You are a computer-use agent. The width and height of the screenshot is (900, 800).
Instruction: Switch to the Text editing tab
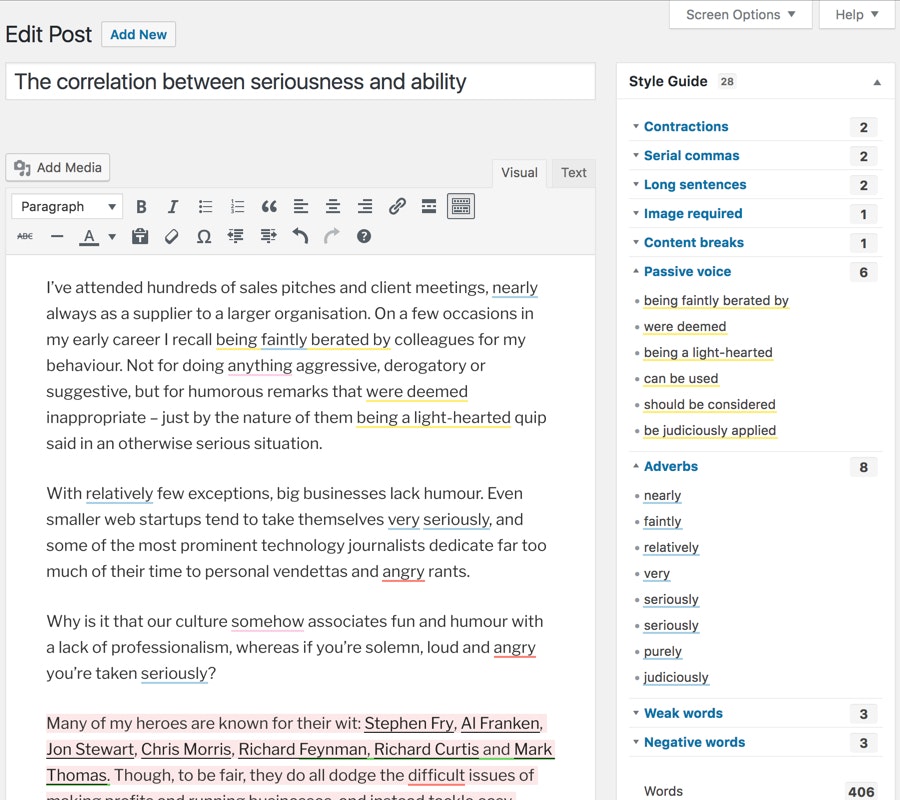pyautogui.click(x=573, y=172)
